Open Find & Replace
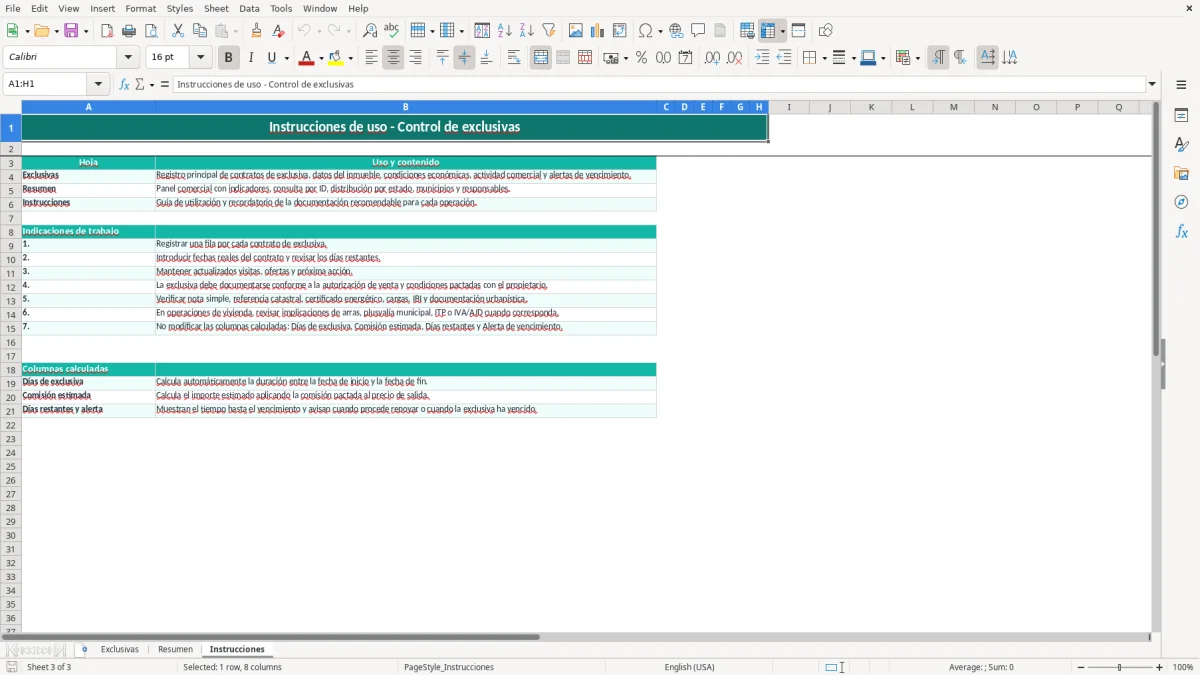The height and width of the screenshot is (675, 1200). (370, 31)
